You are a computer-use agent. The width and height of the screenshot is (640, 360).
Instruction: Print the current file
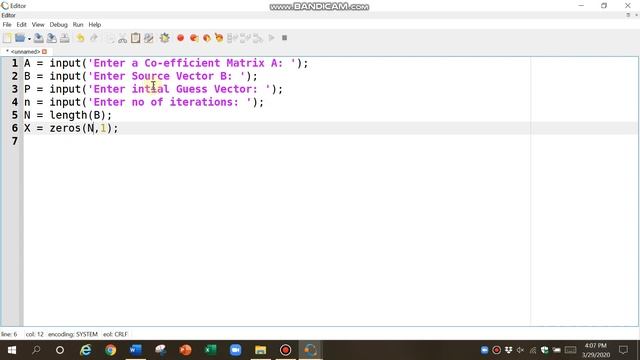click(64, 38)
